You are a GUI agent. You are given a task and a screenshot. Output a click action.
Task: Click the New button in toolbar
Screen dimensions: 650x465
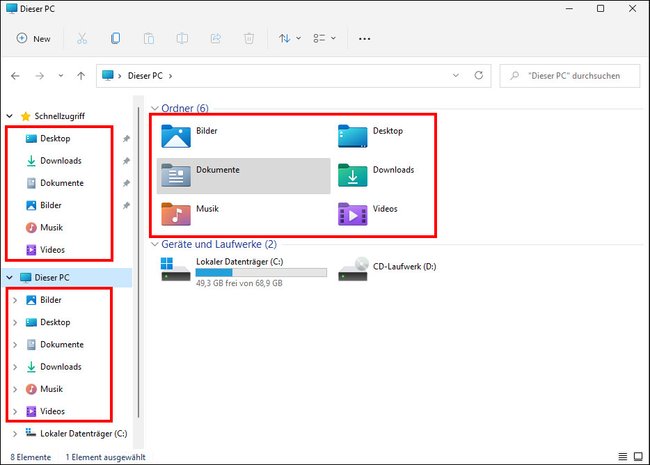(x=34, y=39)
